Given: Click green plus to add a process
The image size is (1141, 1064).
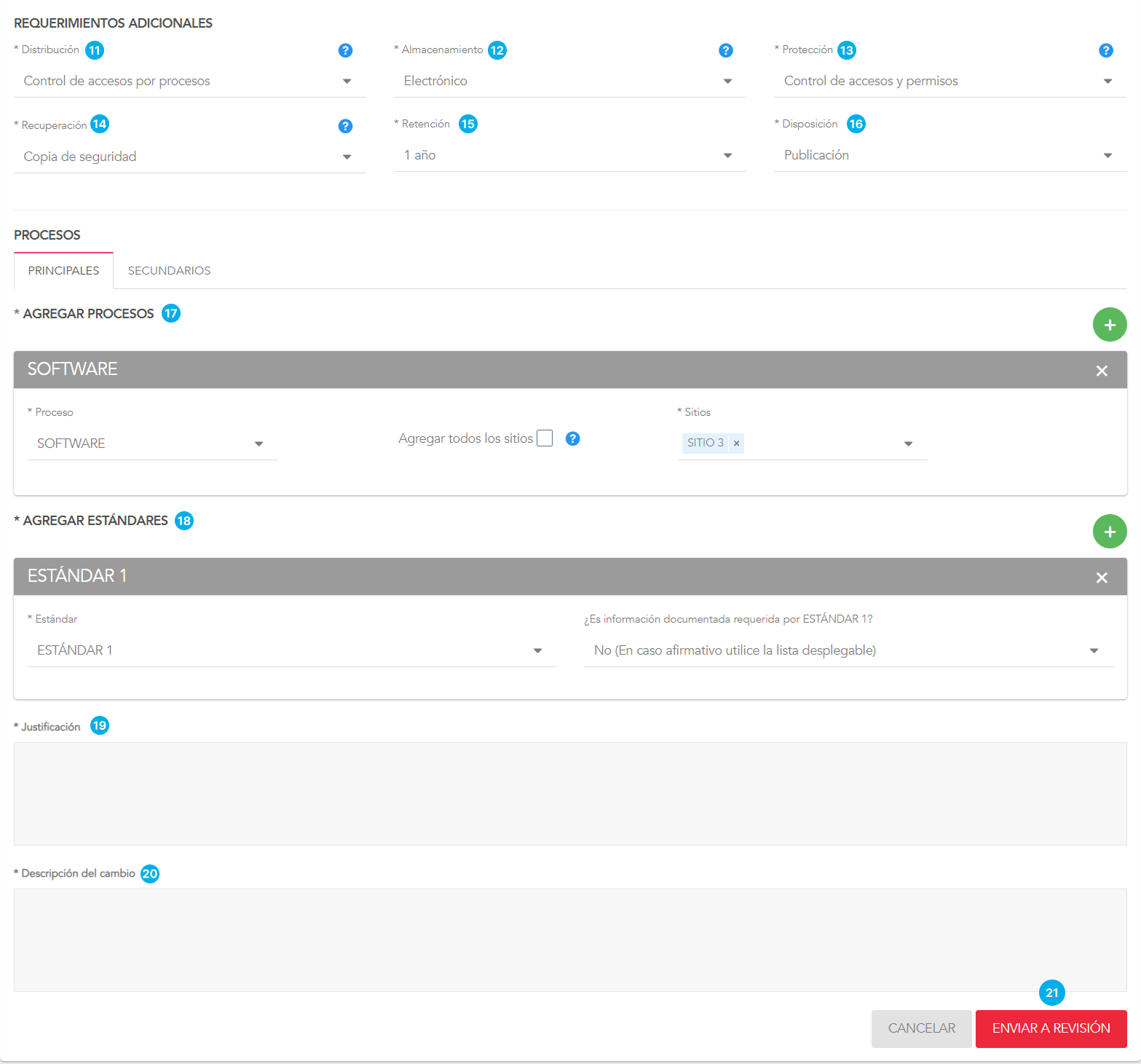Looking at the screenshot, I should [x=1109, y=325].
